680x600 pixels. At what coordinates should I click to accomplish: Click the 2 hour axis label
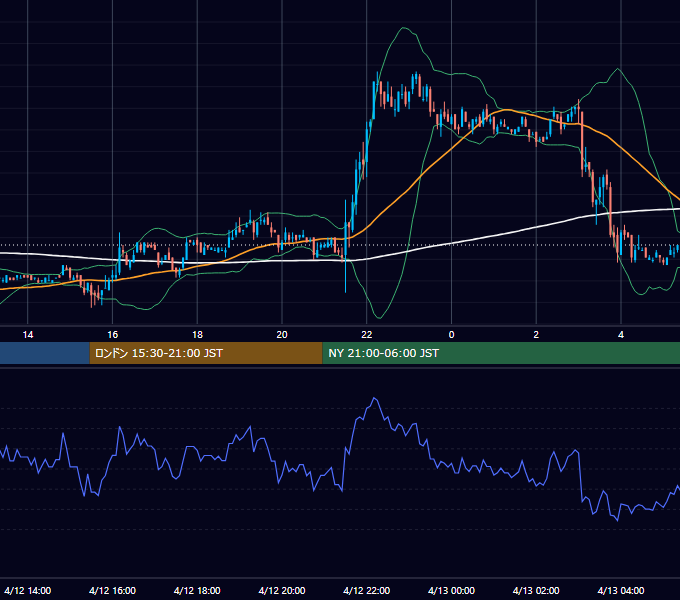[536, 335]
